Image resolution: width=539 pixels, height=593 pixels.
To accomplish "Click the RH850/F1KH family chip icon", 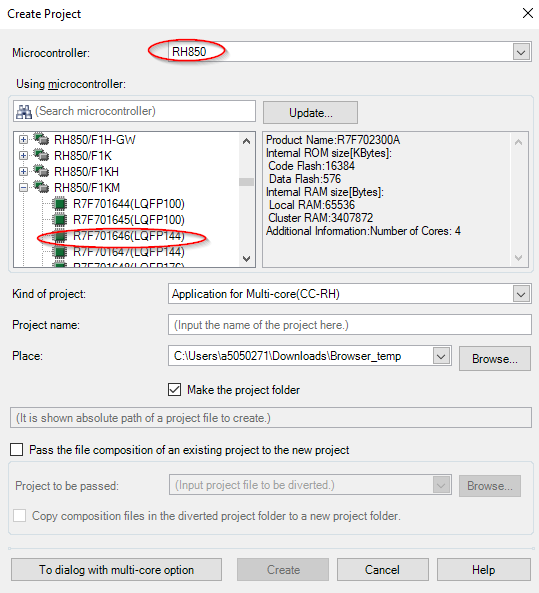I will [x=41, y=171].
